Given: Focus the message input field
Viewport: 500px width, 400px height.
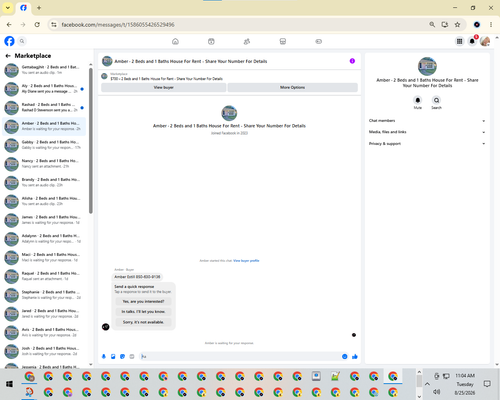Looking at the screenshot, I should point(240,357).
